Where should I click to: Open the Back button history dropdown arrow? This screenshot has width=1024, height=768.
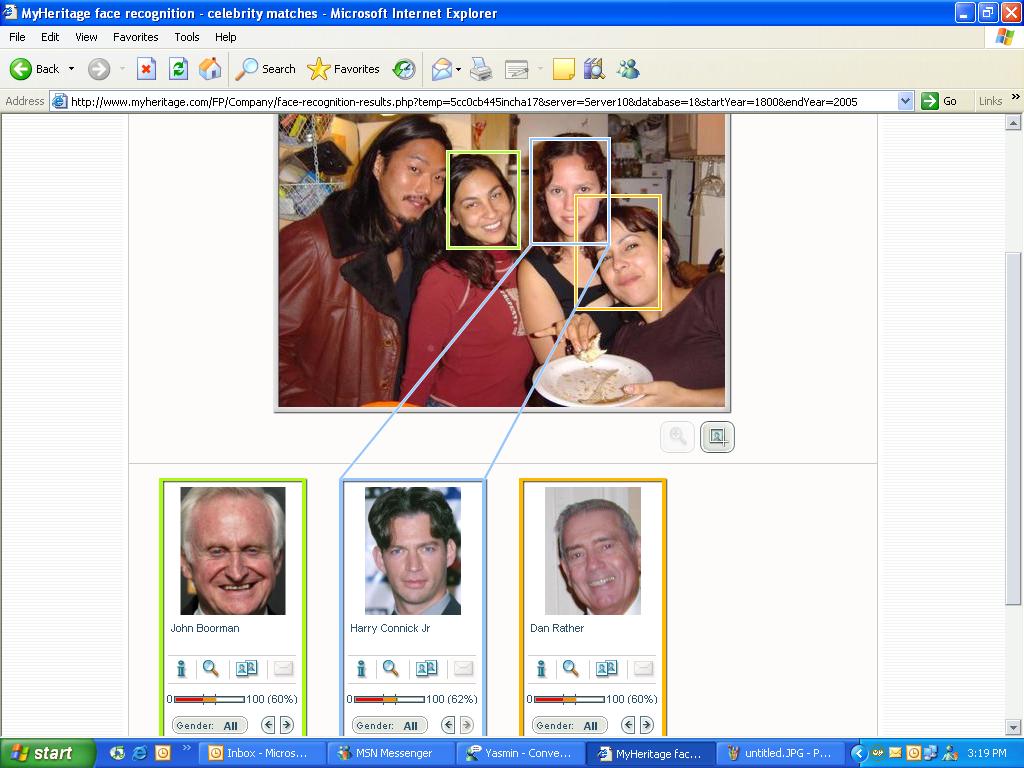point(71,69)
